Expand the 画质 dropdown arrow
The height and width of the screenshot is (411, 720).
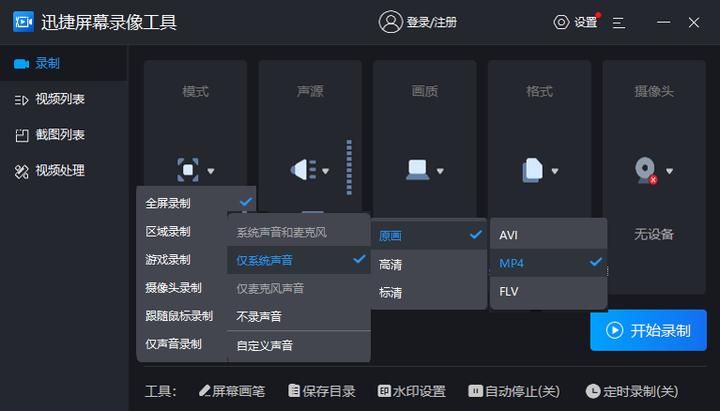tap(440, 171)
